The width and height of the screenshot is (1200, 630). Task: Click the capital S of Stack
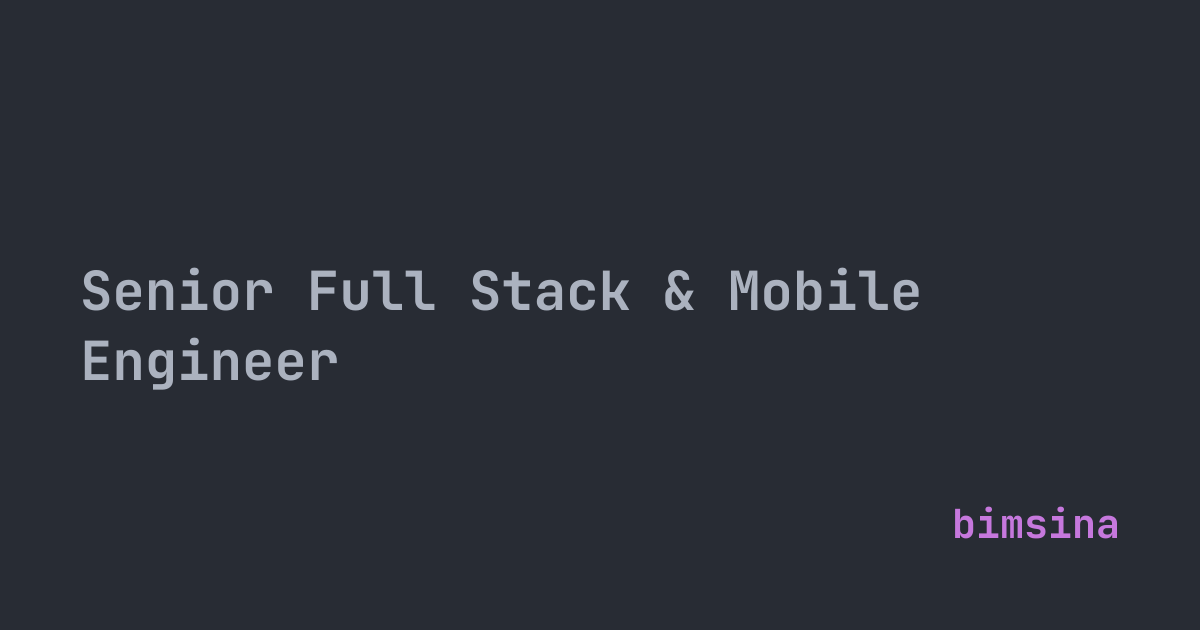tap(485, 292)
